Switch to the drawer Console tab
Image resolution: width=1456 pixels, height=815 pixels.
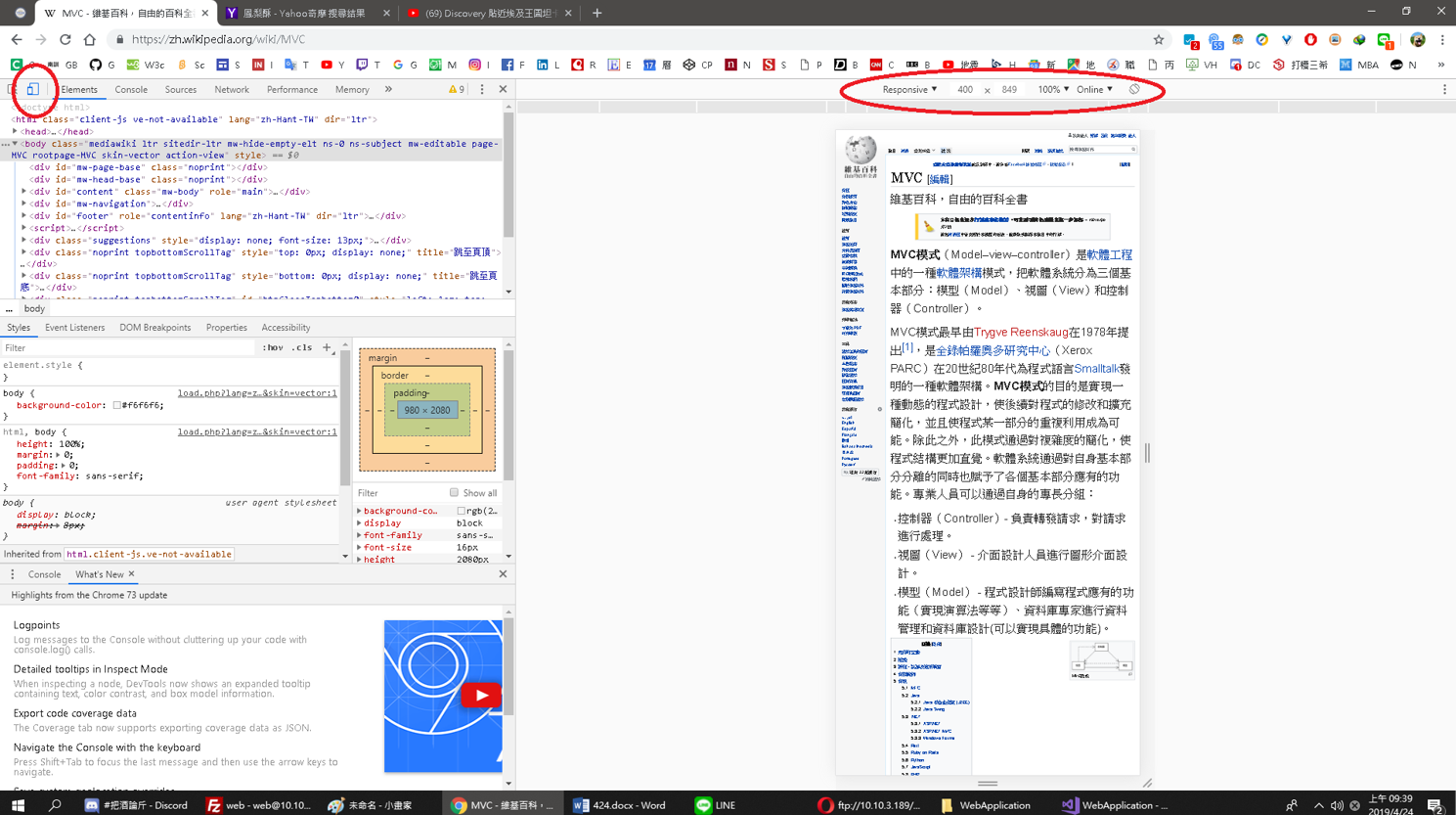44,574
